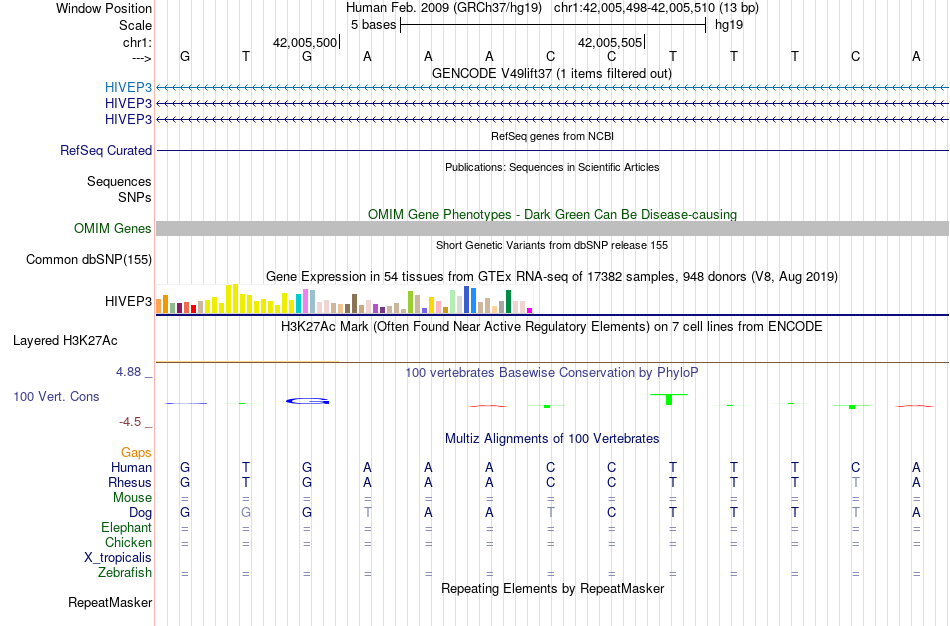Click the 42,005,505 ruler position marker
The width and height of the screenshot is (950, 626).
[611, 42]
